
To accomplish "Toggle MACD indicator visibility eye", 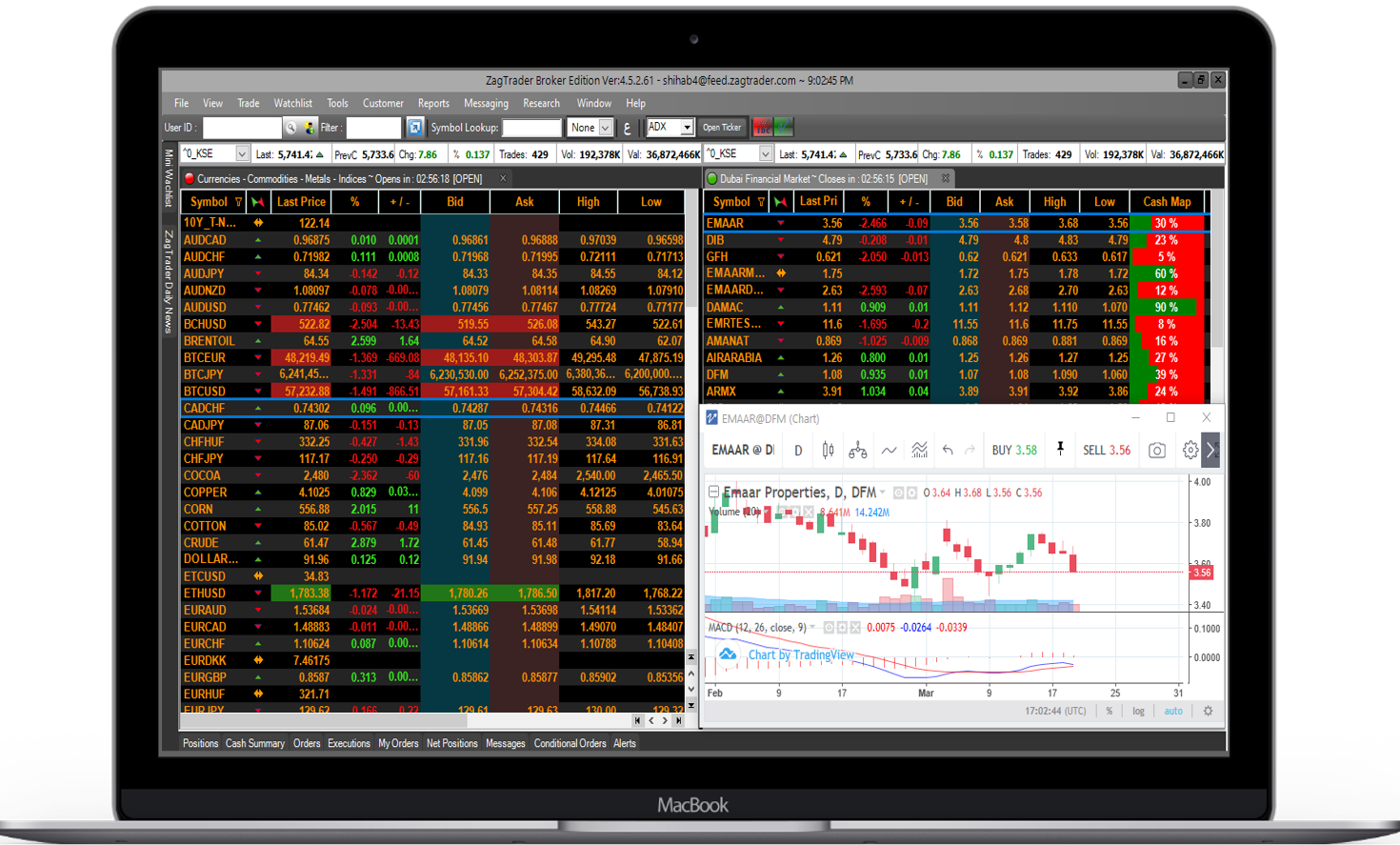I will click(x=829, y=628).
